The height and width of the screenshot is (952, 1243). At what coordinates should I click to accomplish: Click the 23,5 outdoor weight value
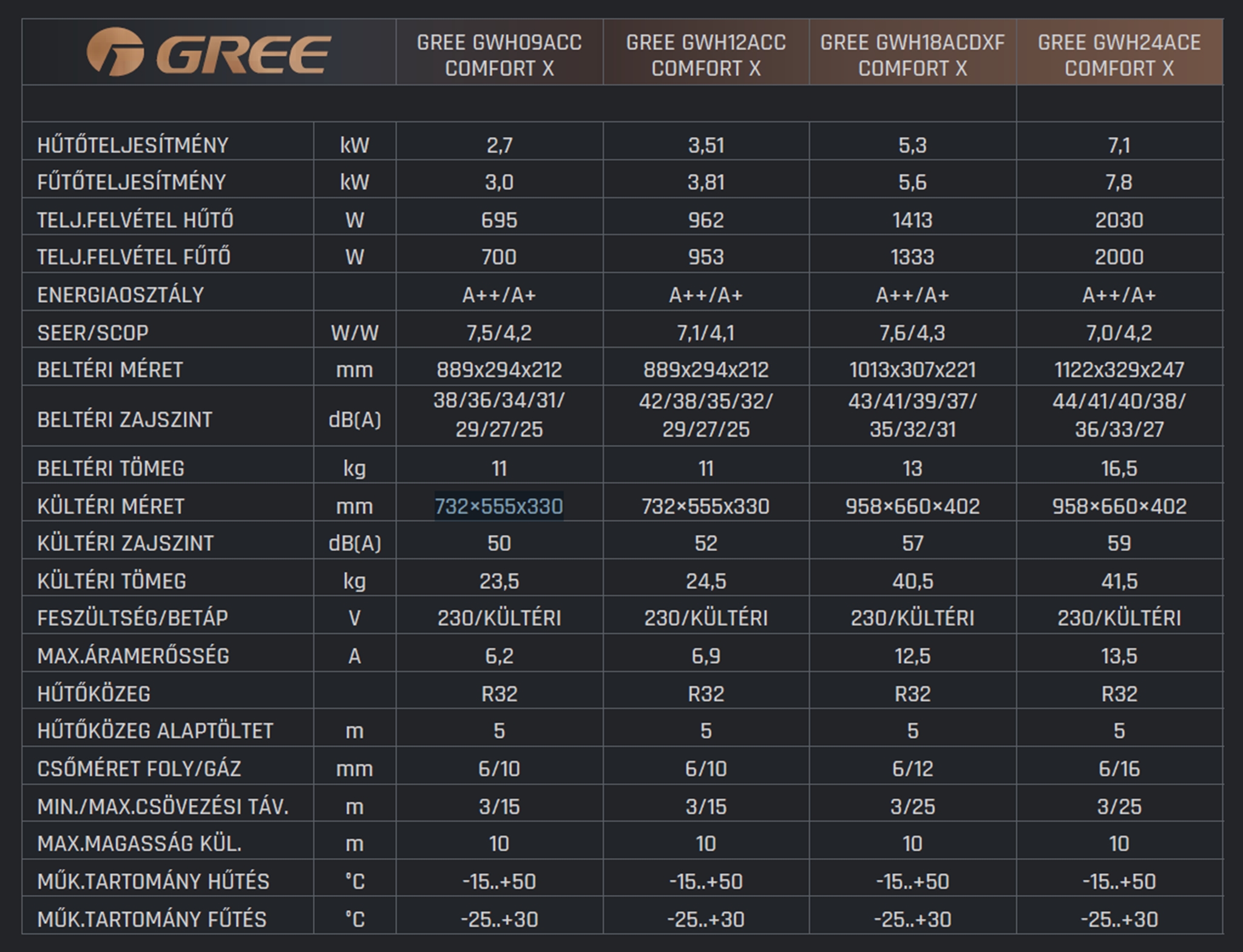pyautogui.click(x=500, y=581)
